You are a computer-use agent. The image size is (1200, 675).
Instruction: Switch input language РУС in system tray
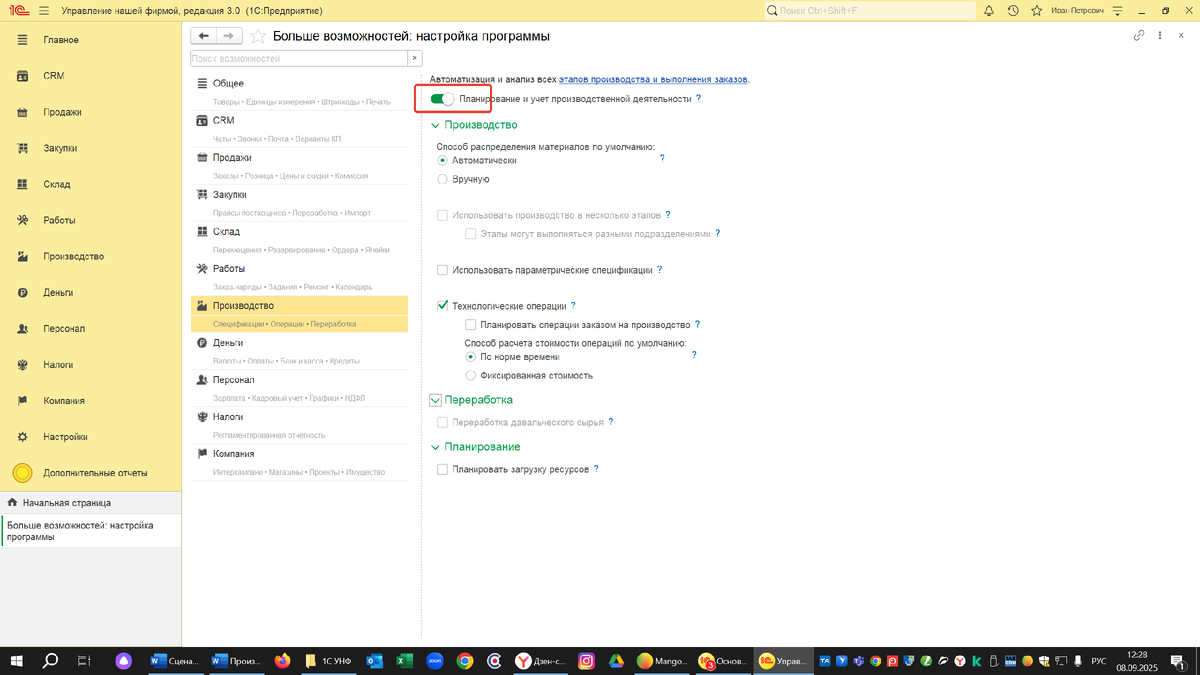click(x=1098, y=661)
